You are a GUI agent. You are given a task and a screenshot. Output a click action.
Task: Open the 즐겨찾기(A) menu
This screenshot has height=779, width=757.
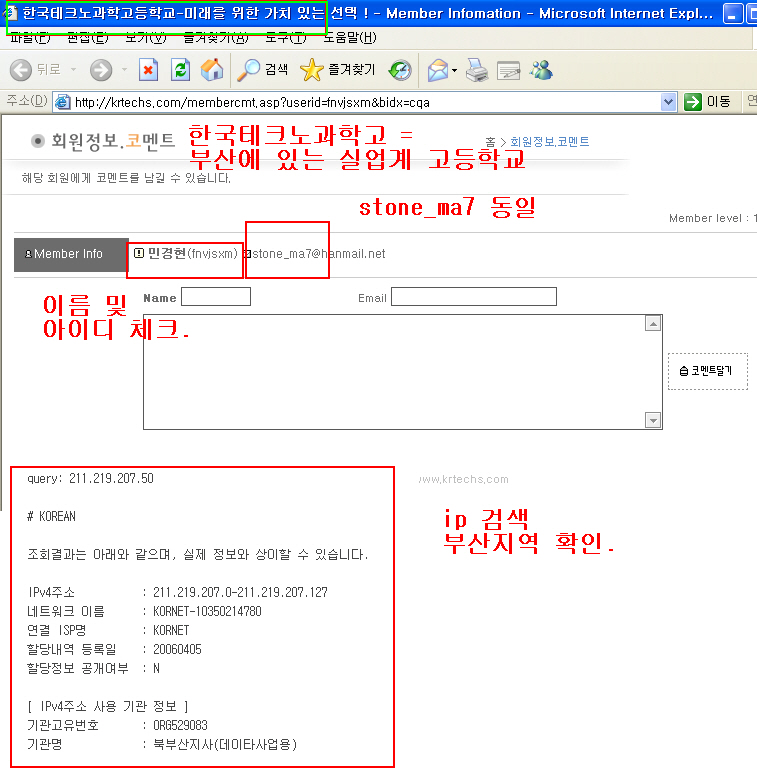216,38
